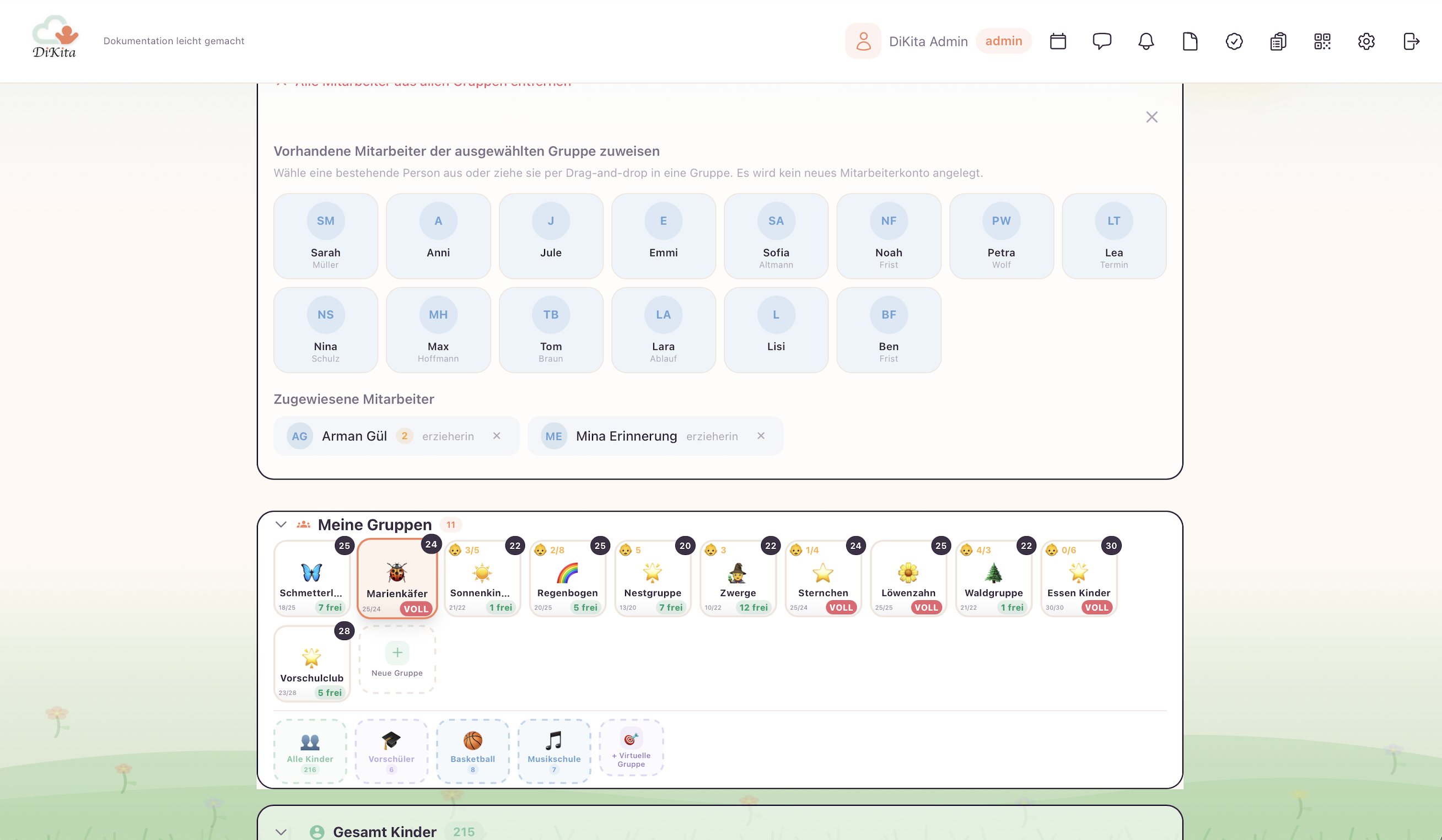The height and width of the screenshot is (840, 1442).
Task: Select the Marienkäfer ladybug group
Action: pyautogui.click(x=397, y=579)
